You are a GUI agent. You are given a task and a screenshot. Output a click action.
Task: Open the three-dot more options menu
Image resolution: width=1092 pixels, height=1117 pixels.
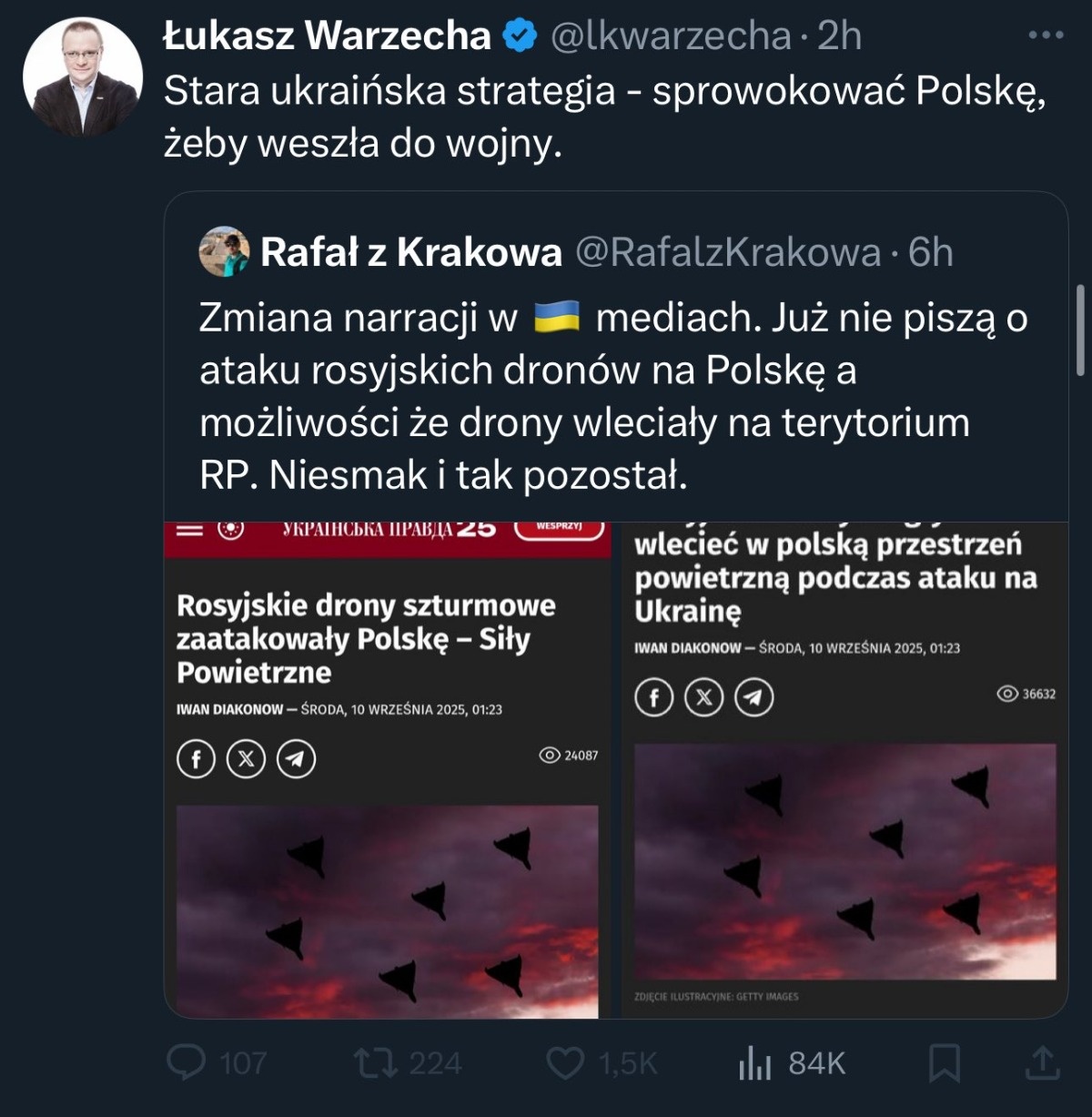pyautogui.click(x=1046, y=36)
